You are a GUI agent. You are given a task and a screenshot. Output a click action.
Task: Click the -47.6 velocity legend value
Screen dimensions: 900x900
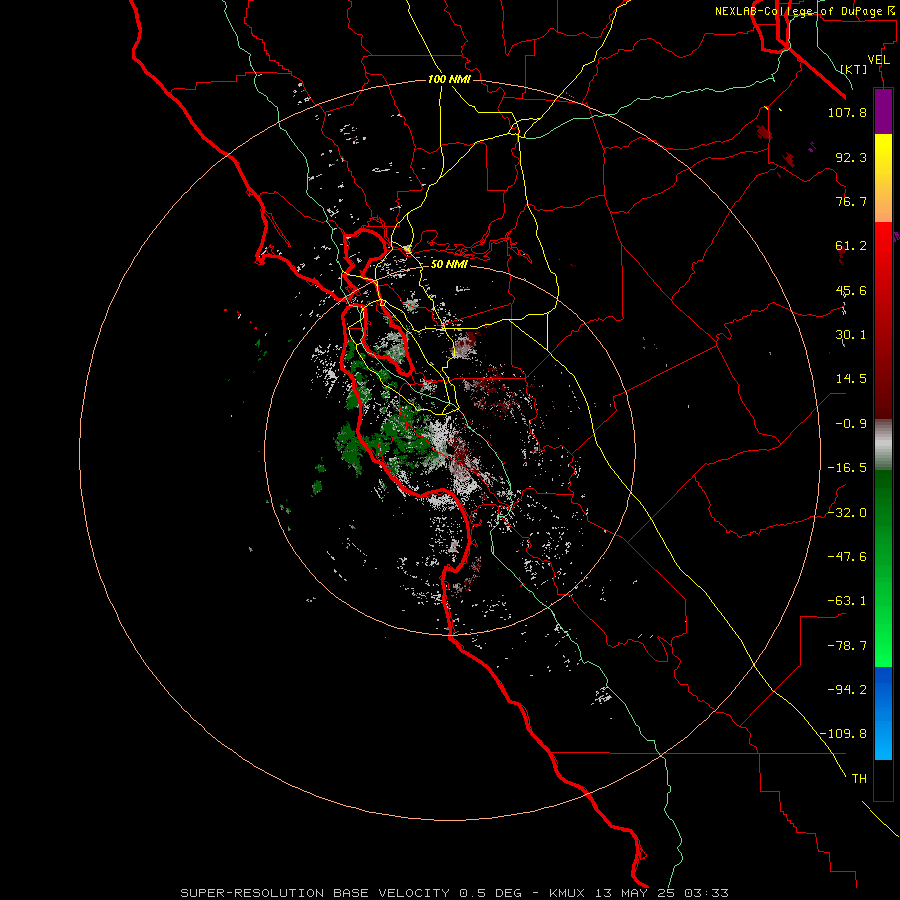pos(847,557)
